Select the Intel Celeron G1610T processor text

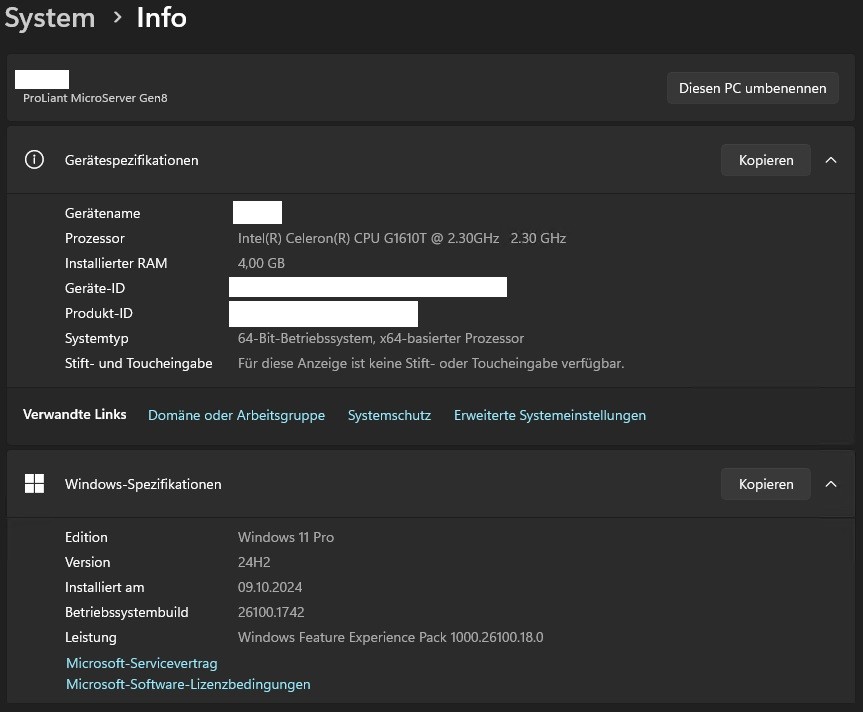click(x=402, y=238)
